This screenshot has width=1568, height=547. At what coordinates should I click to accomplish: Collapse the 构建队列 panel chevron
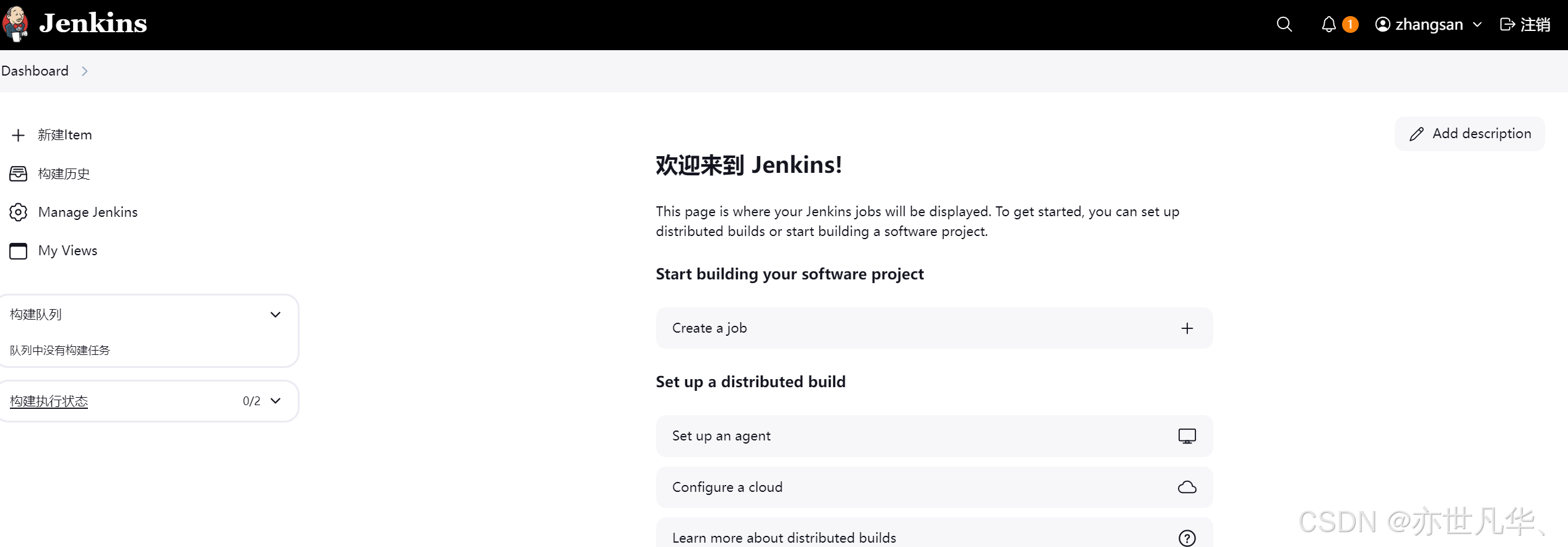pyautogui.click(x=275, y=315)
